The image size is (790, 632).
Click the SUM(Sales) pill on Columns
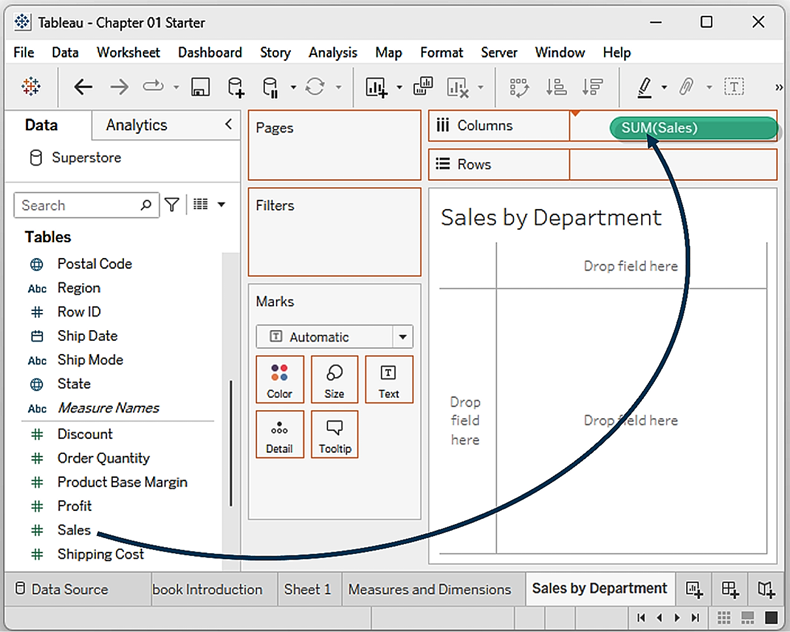[694, 128]
